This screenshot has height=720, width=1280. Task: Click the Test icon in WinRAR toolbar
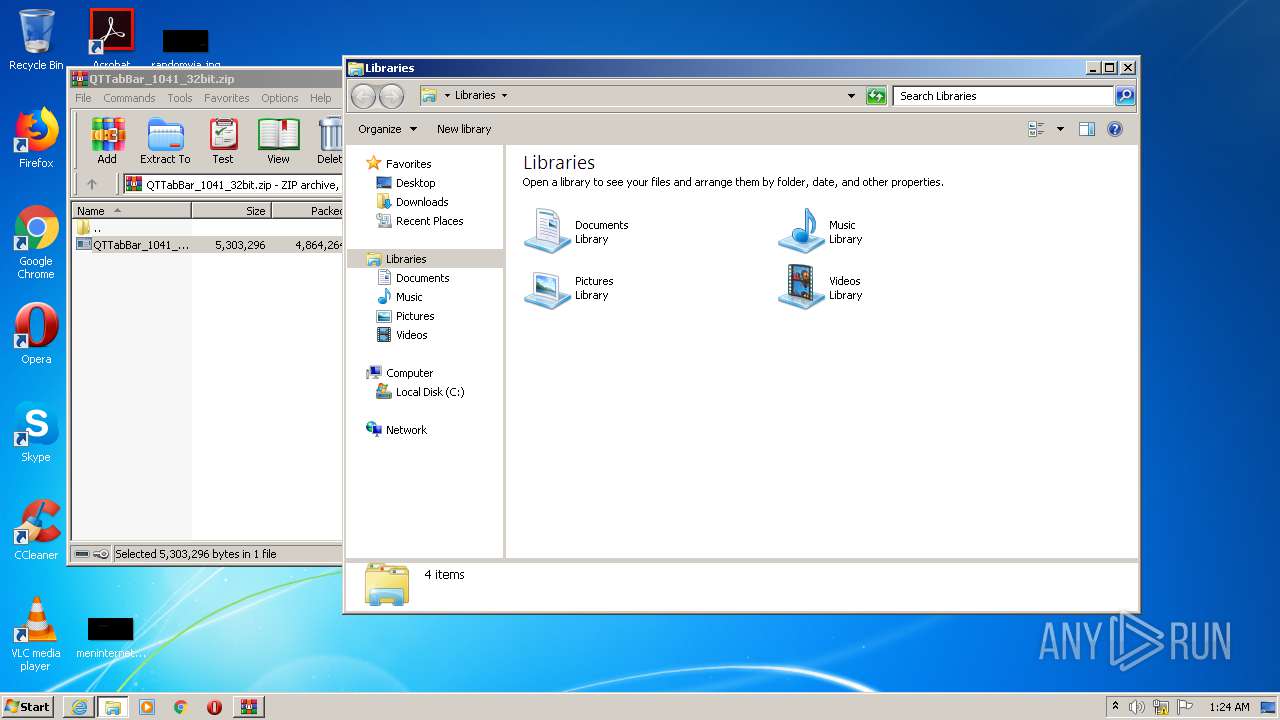[223, 140]
